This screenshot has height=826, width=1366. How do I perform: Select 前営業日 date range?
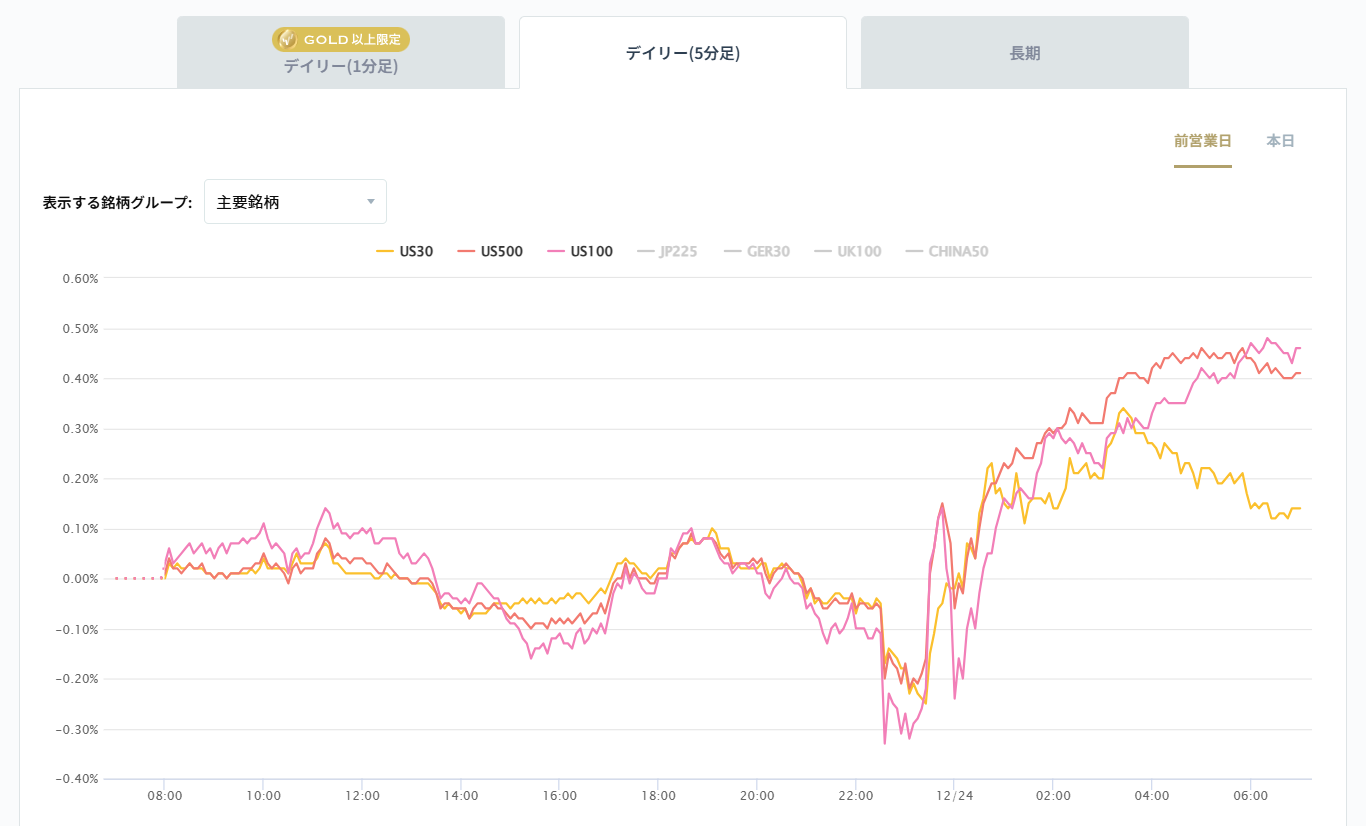pos(1202,141)
